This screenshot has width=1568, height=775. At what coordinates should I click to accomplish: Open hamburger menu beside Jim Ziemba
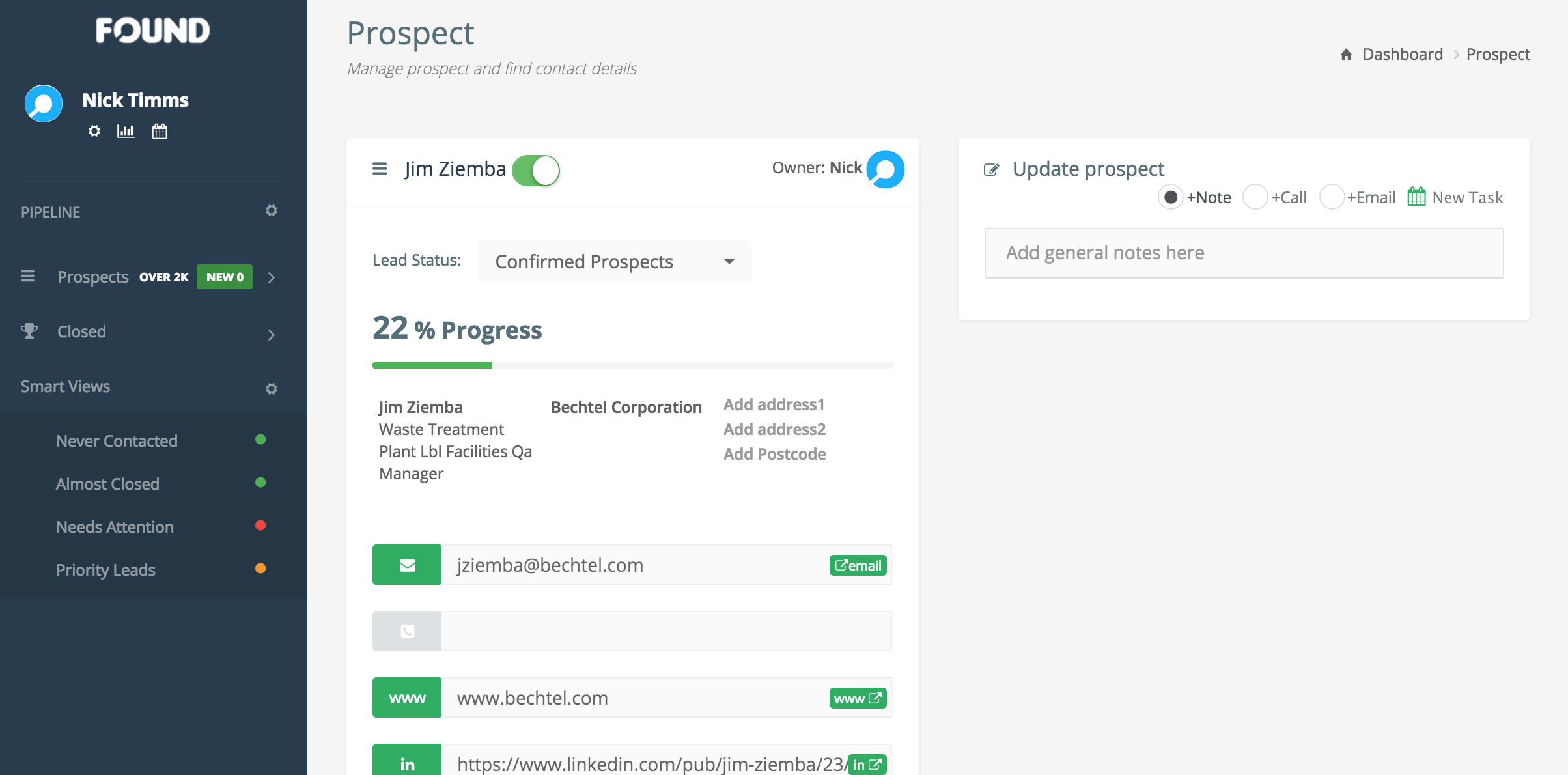380,169
